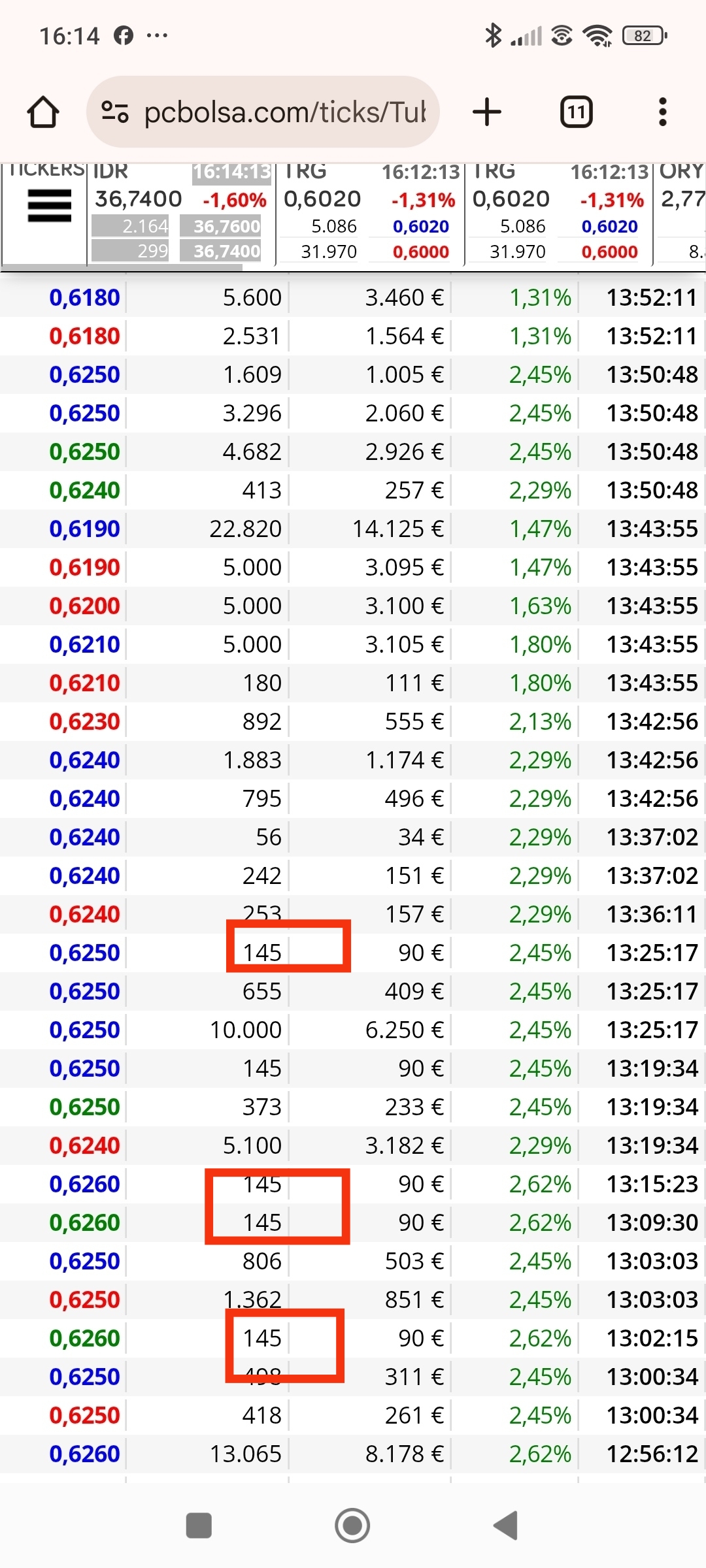
Task: Tap amount 3.460 € cell
Action: click(x=404, y=297)
